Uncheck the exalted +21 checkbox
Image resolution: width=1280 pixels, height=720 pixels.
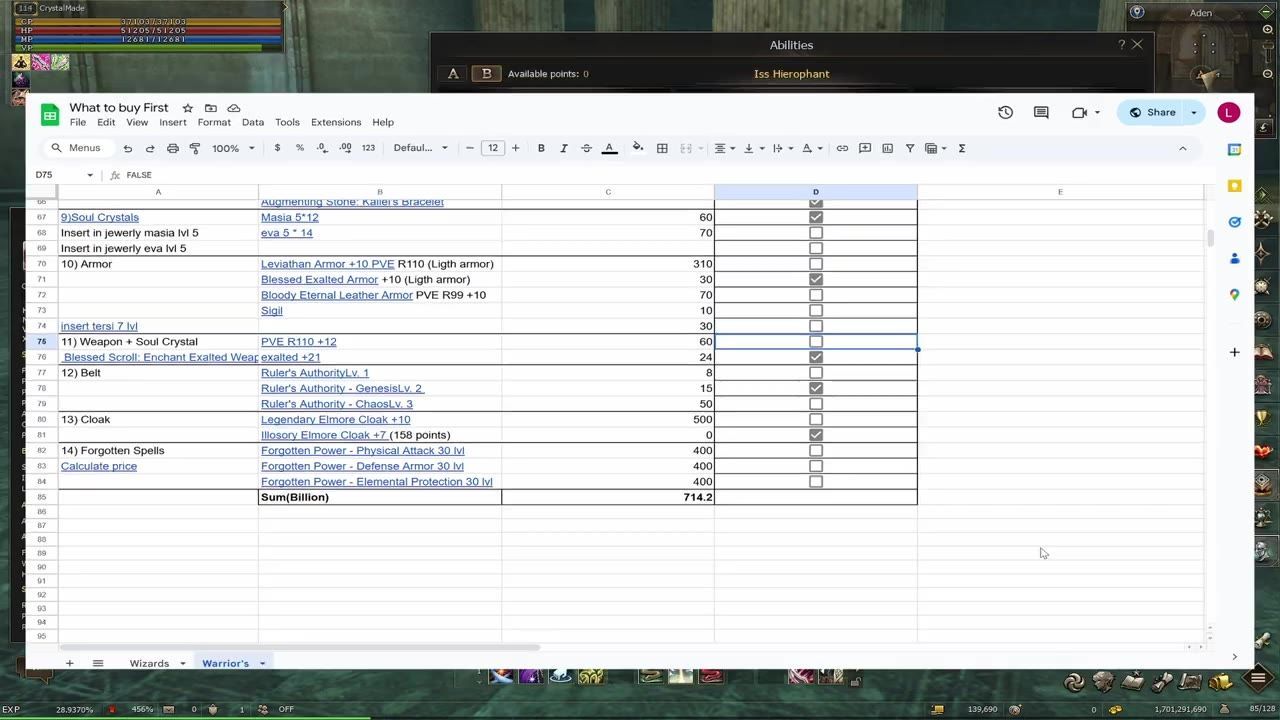tap(816, 357)
